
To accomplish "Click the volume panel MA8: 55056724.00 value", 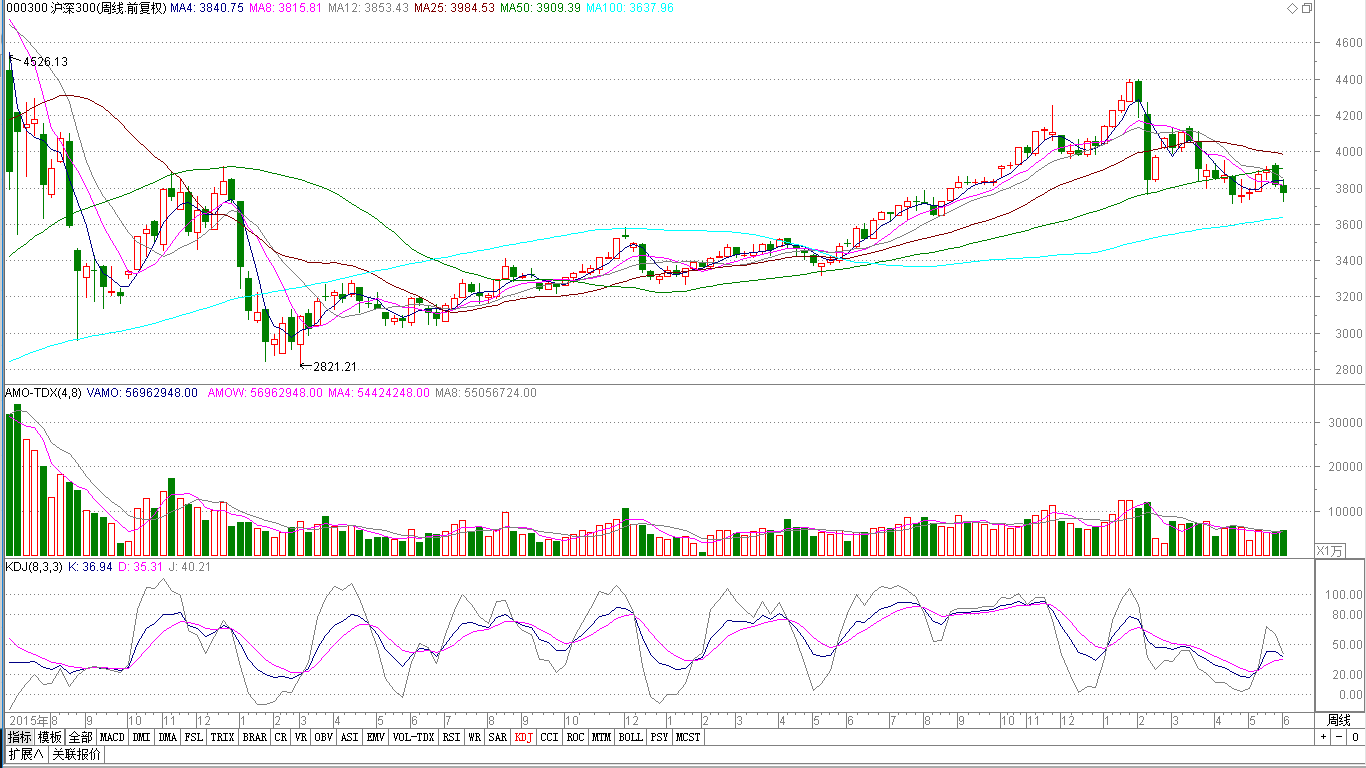I will pos(486,393).
